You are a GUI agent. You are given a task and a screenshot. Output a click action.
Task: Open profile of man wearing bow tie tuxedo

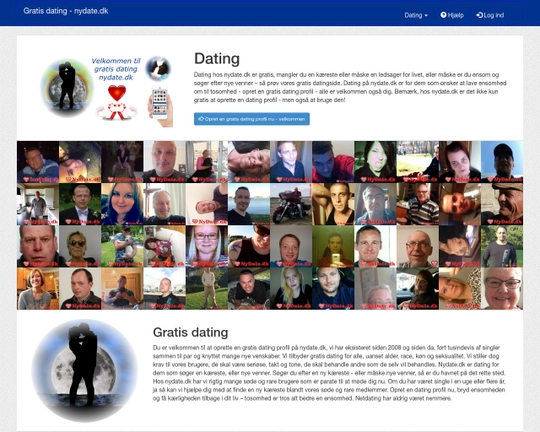80,204
